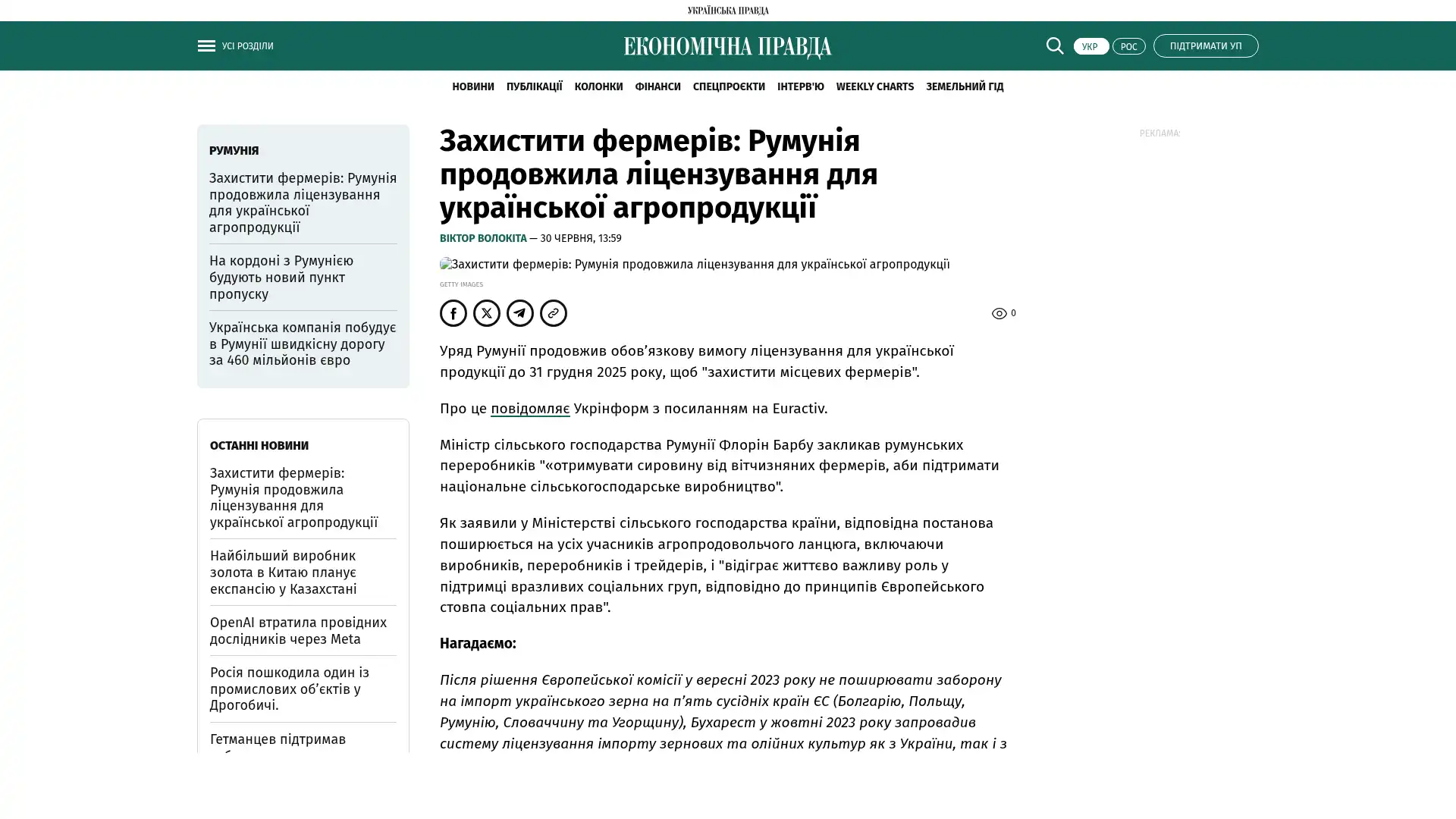Open the OpenAI researchers Meta news item

coord(298,630)
